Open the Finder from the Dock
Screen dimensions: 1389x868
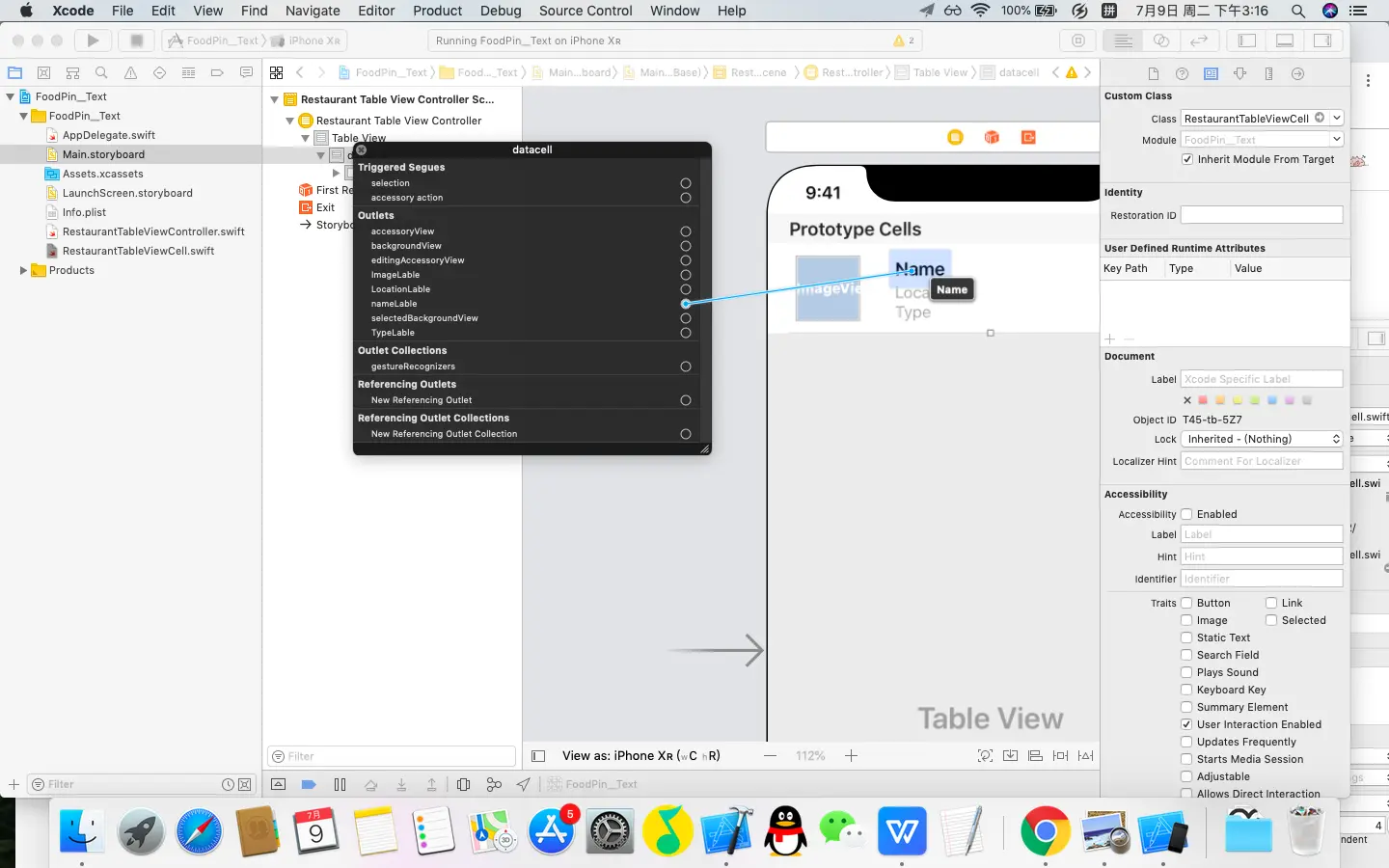[x=82, y=830]
